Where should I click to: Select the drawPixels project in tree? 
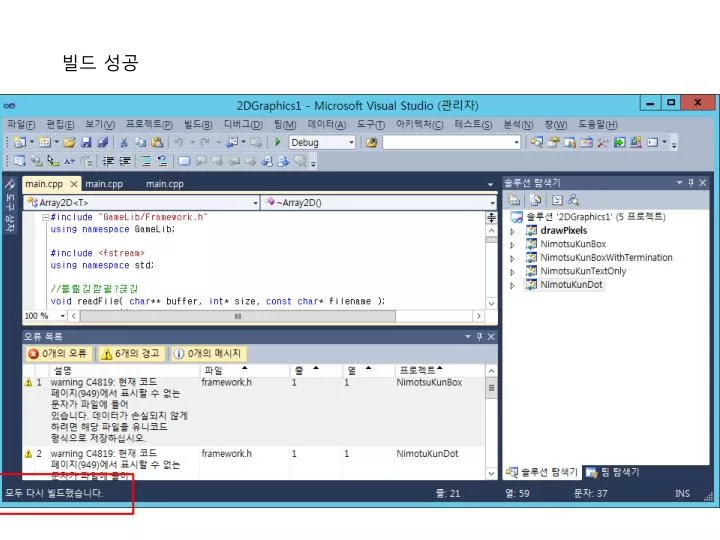tap(563, 231)
